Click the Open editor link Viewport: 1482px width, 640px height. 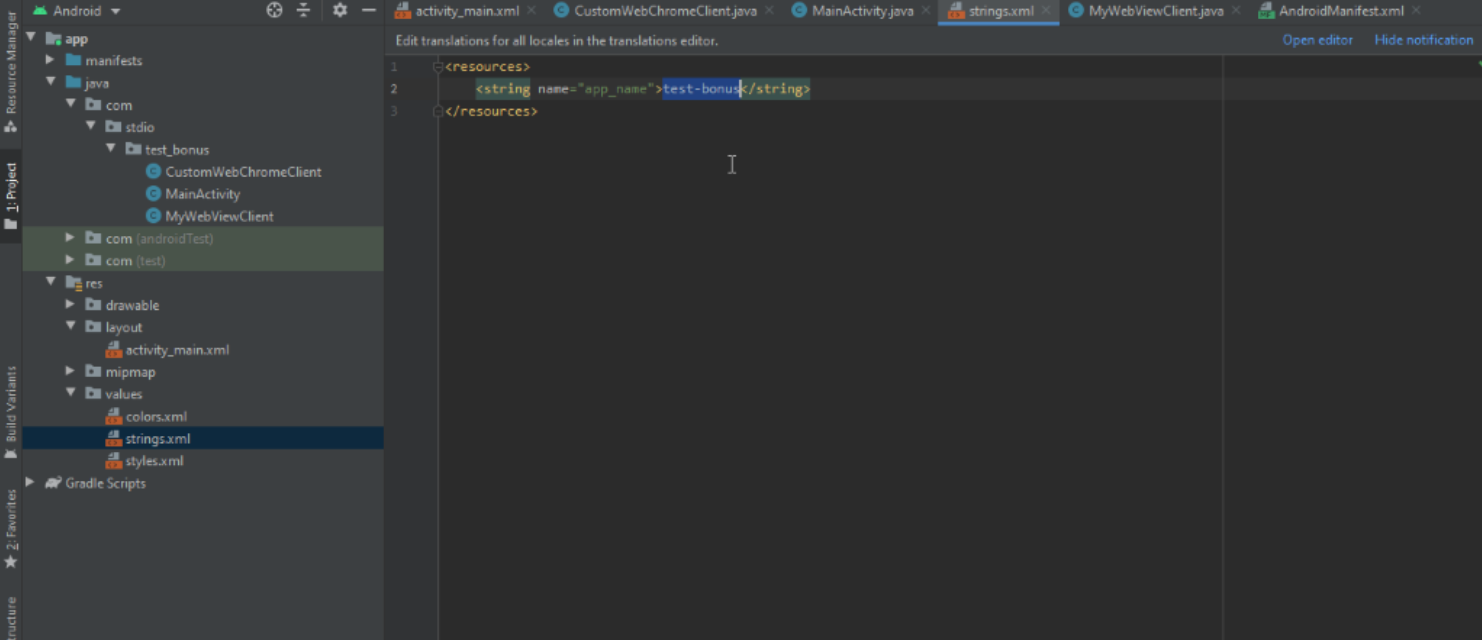click(1317, 40)
